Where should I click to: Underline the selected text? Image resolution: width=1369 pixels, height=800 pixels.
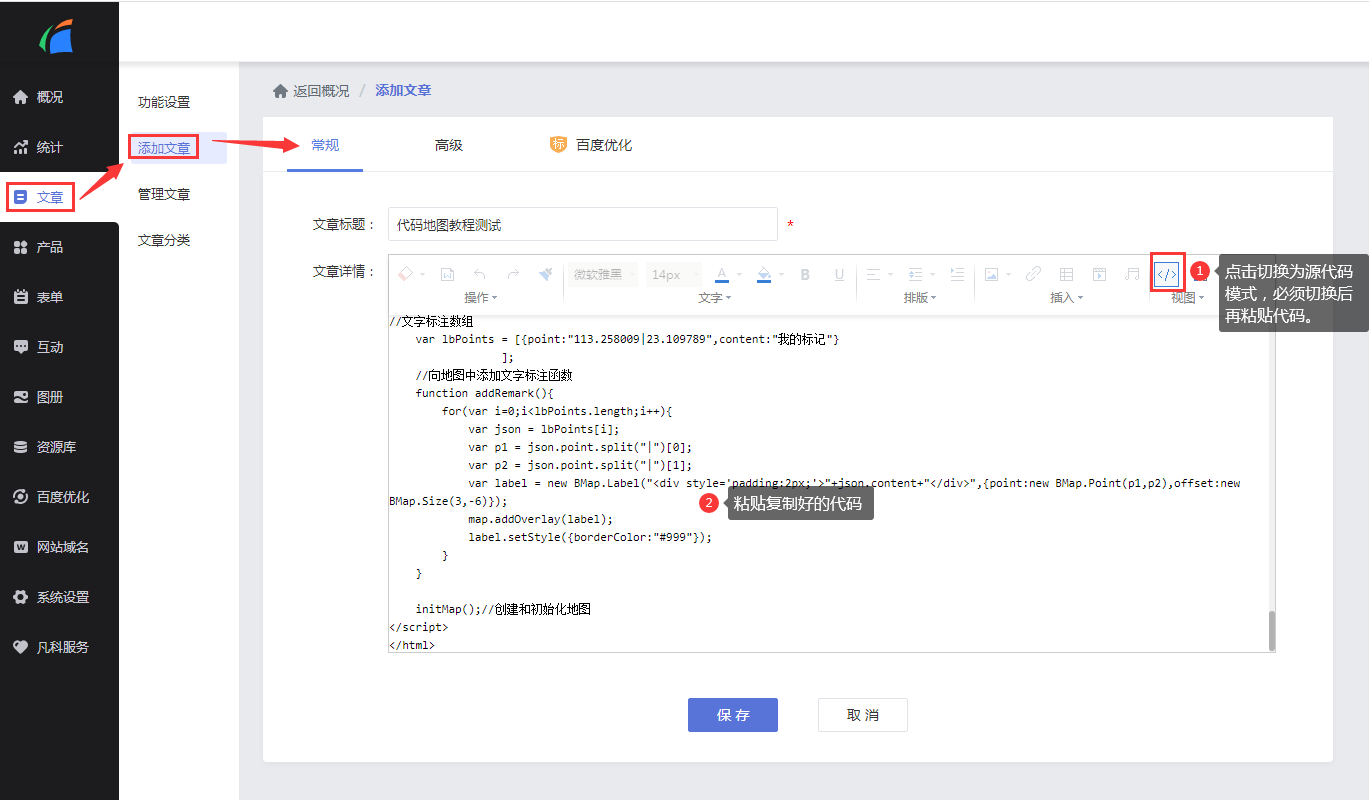click(x=838, y=273)
